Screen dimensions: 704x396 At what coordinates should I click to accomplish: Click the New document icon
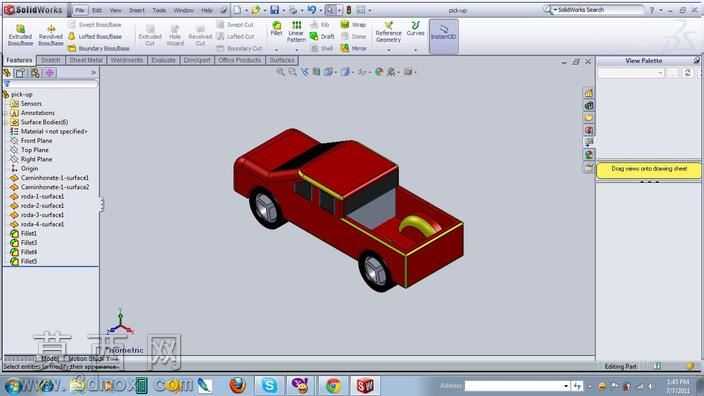point(237,9)
